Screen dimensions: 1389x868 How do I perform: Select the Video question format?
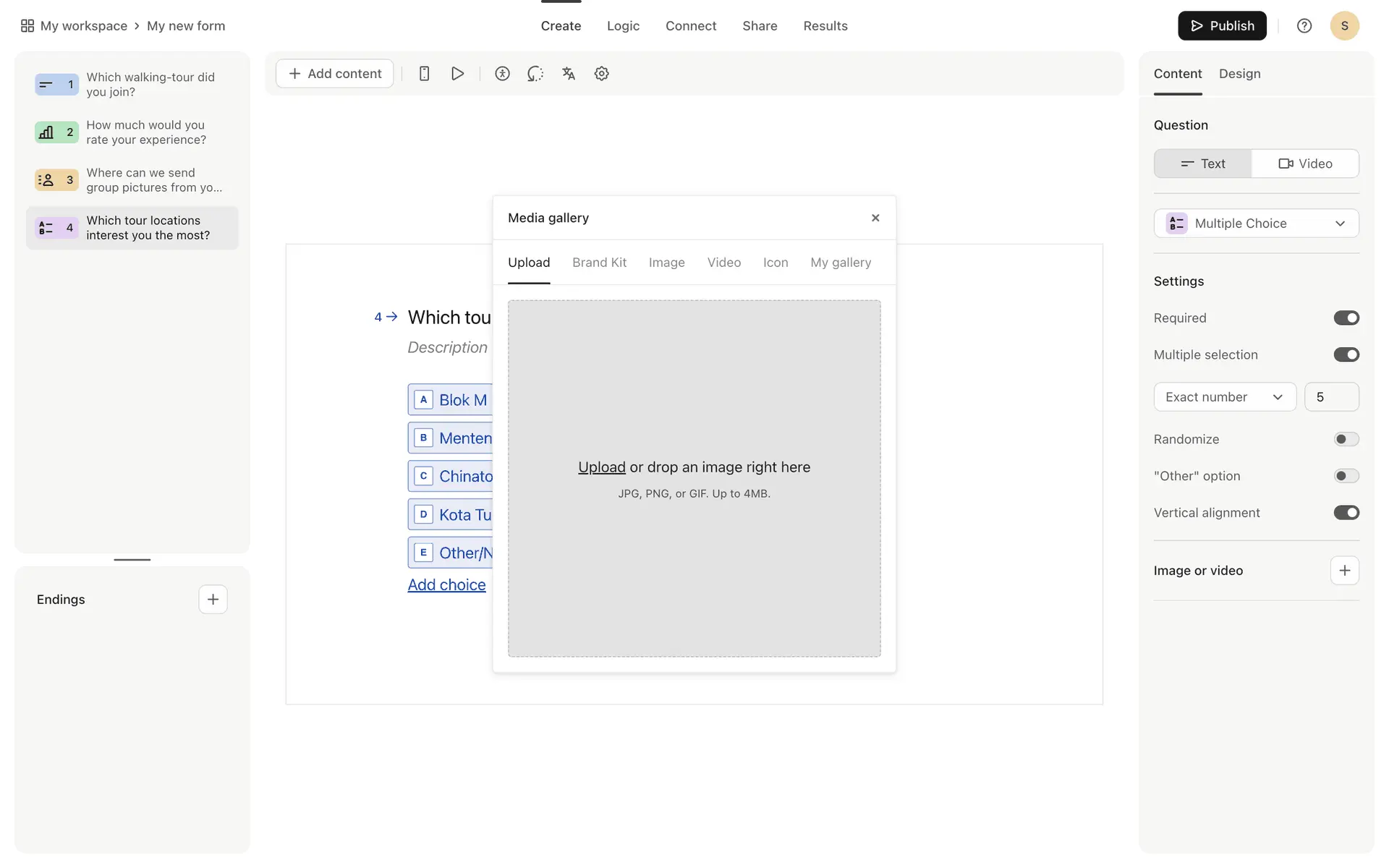coord(1305,164)
